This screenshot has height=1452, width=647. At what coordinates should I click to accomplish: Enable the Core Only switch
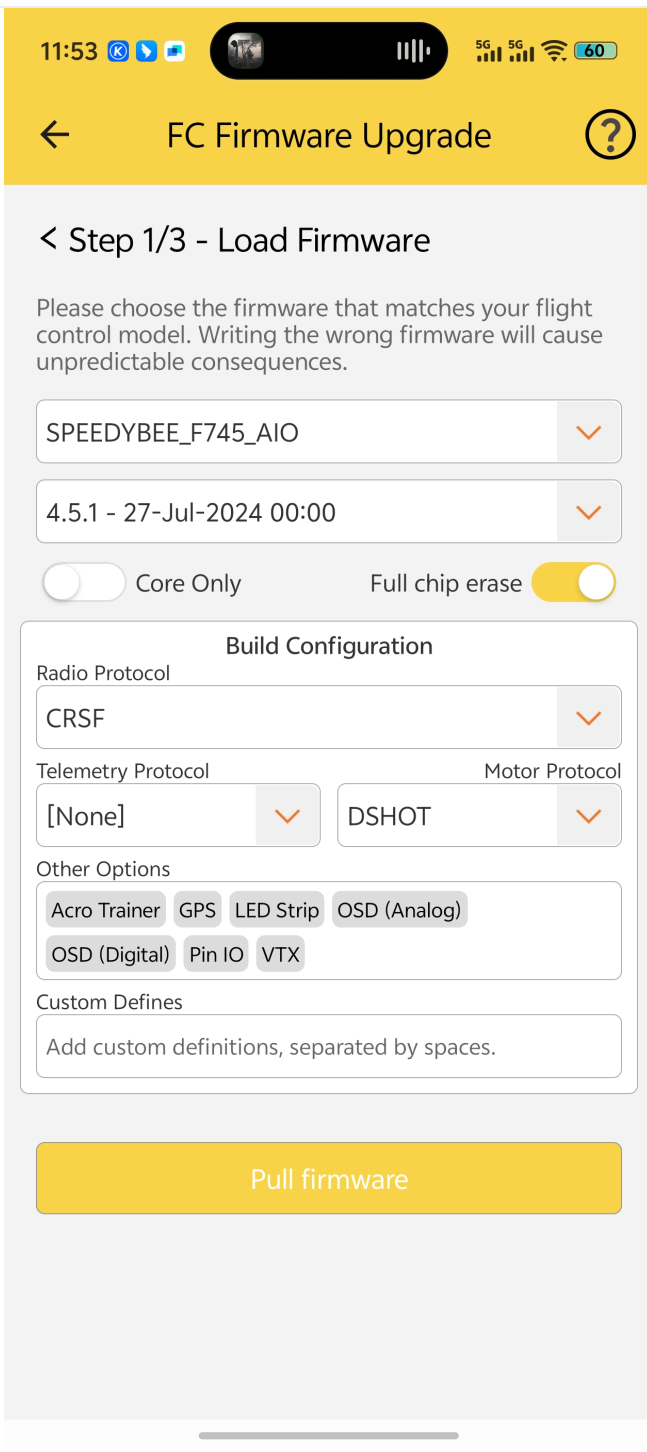coord(83,583)
